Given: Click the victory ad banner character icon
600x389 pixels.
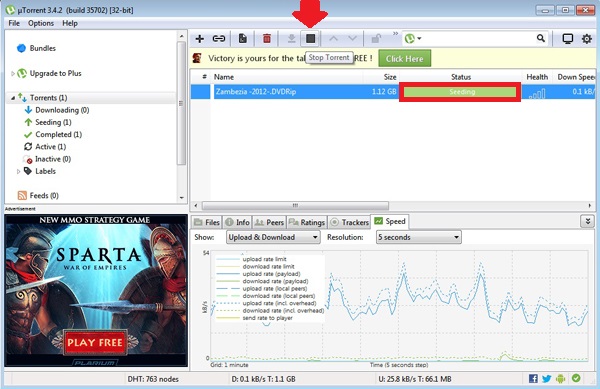Looking at the screenshot, I should coord(197,58).
